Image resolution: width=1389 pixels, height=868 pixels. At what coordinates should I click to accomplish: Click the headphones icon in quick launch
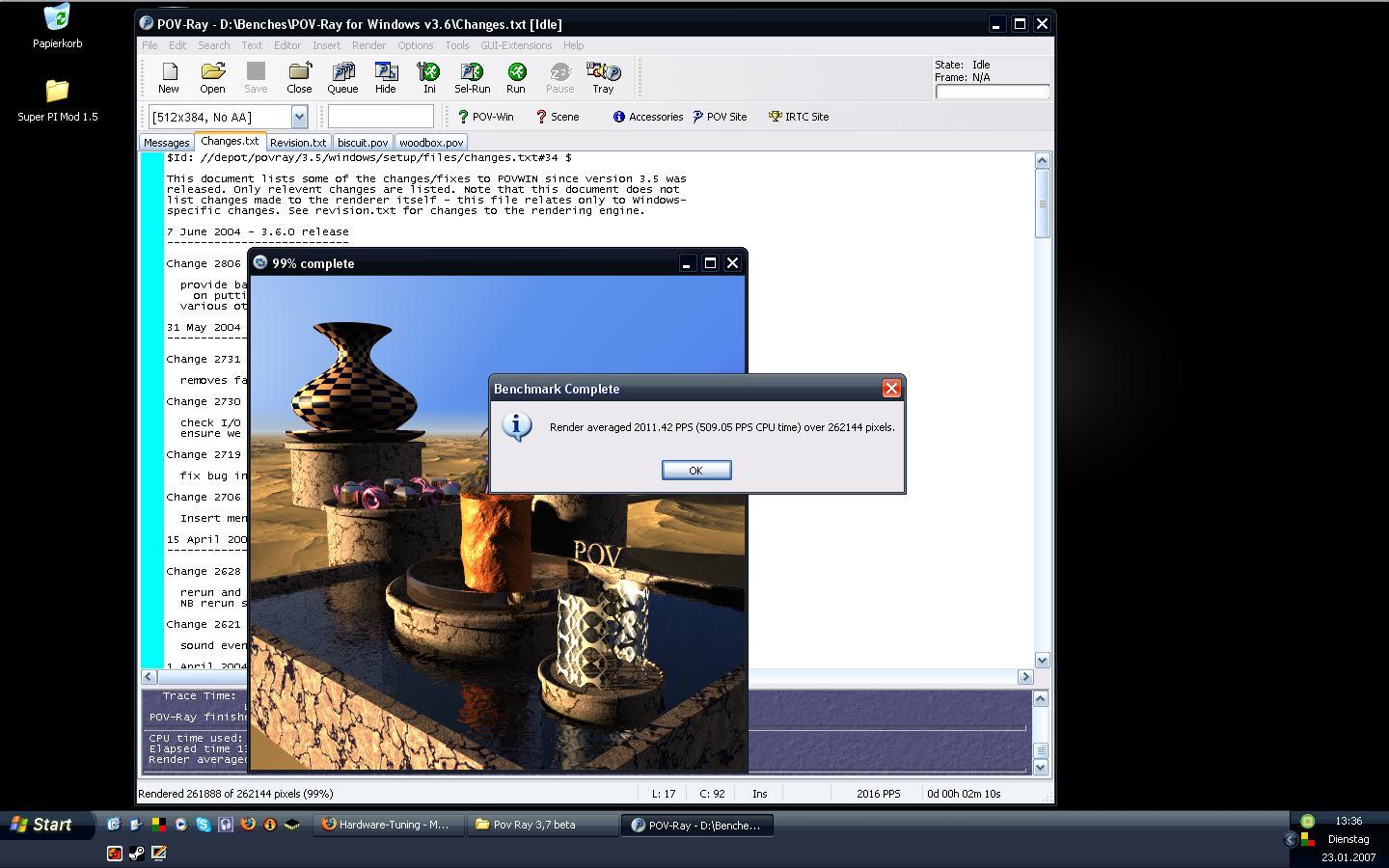(226, 825)
